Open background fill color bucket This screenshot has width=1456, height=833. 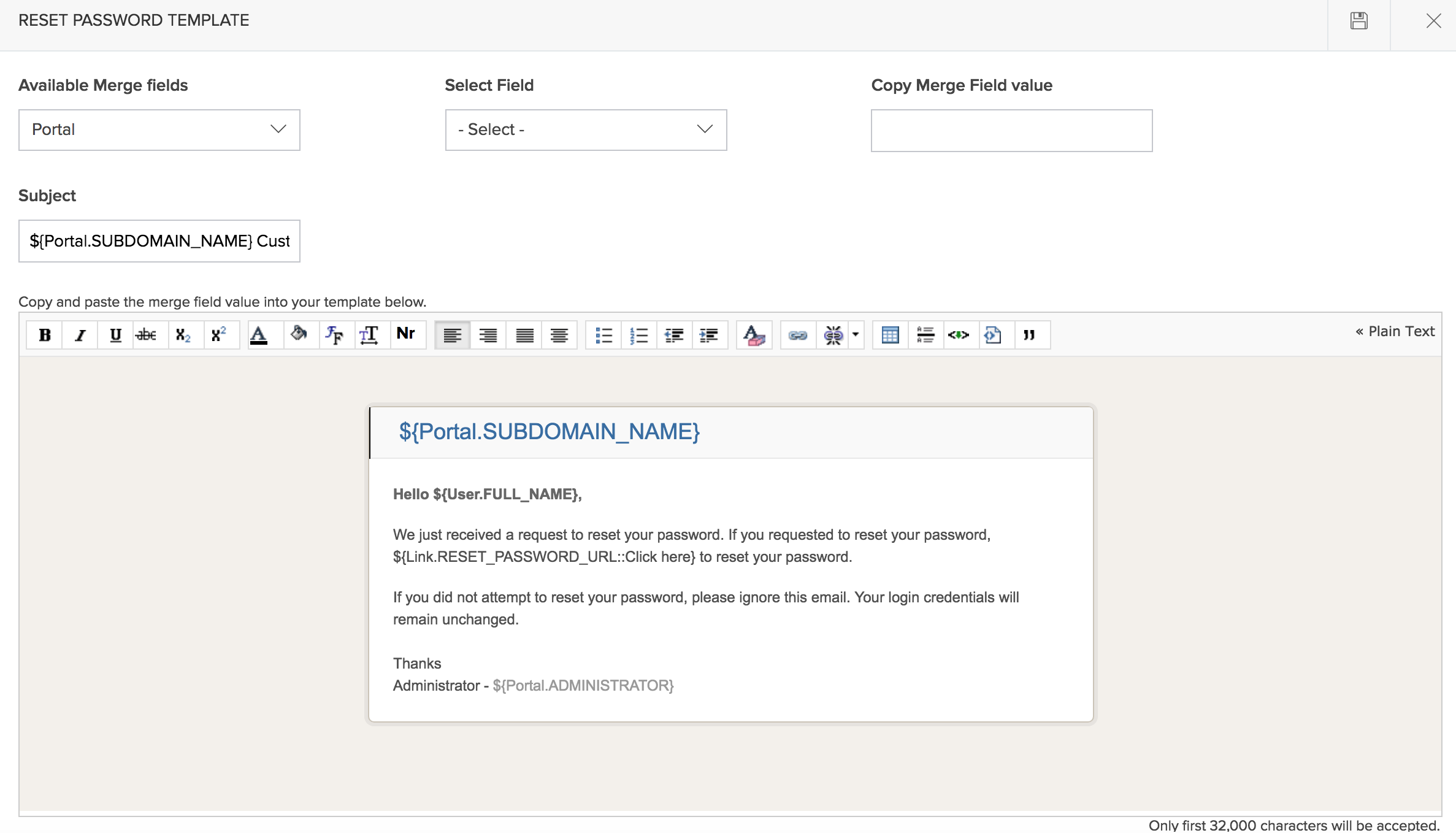click(x=299, y=335)
